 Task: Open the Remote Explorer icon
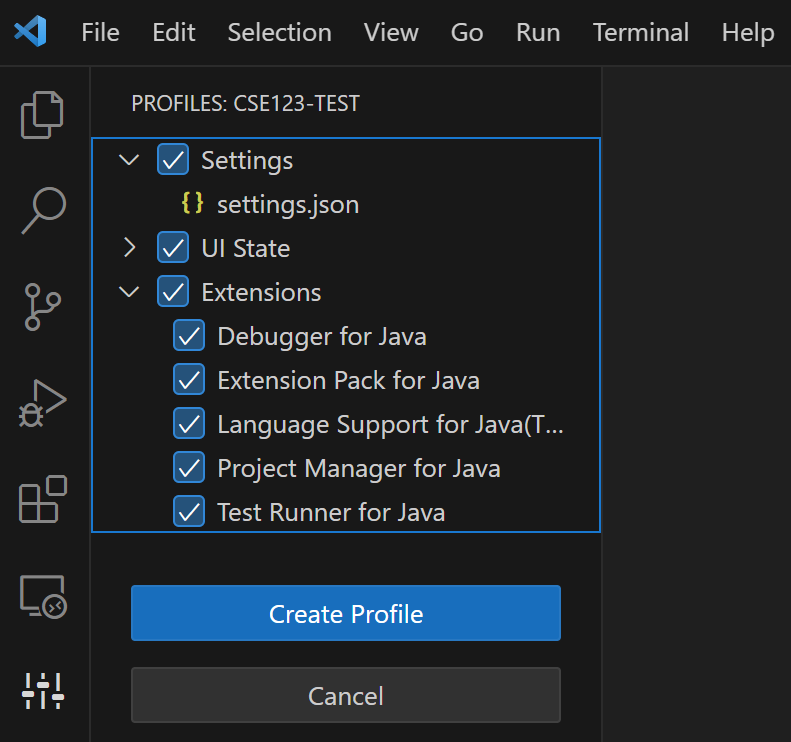(x=43, y=596)
